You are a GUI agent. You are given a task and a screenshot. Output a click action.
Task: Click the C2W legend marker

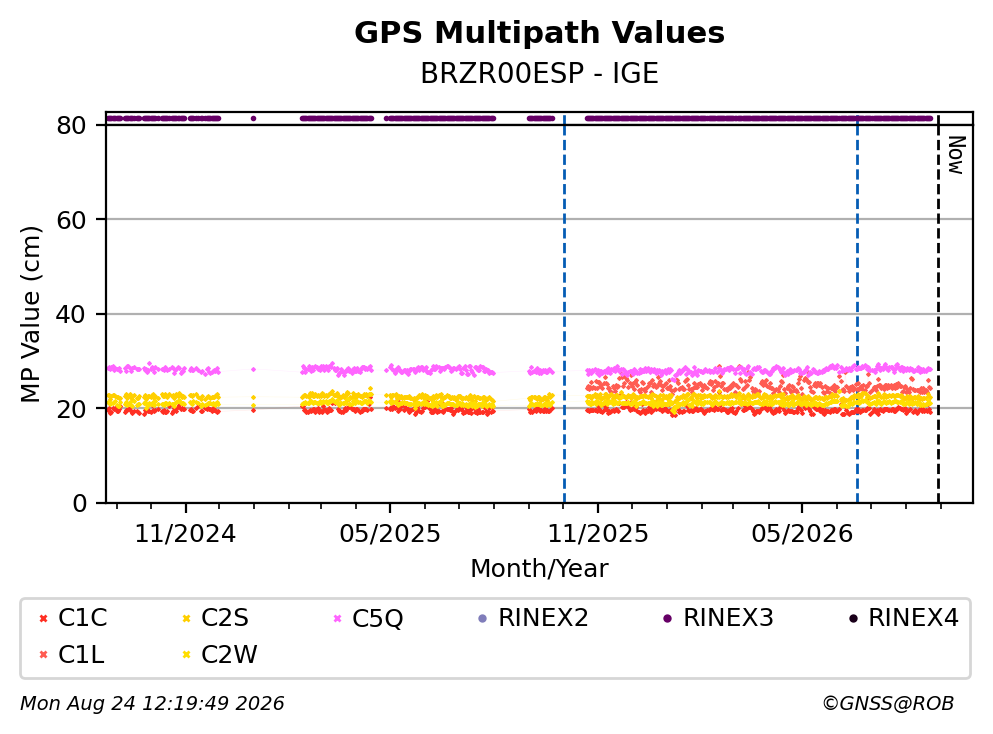[186, 655]
